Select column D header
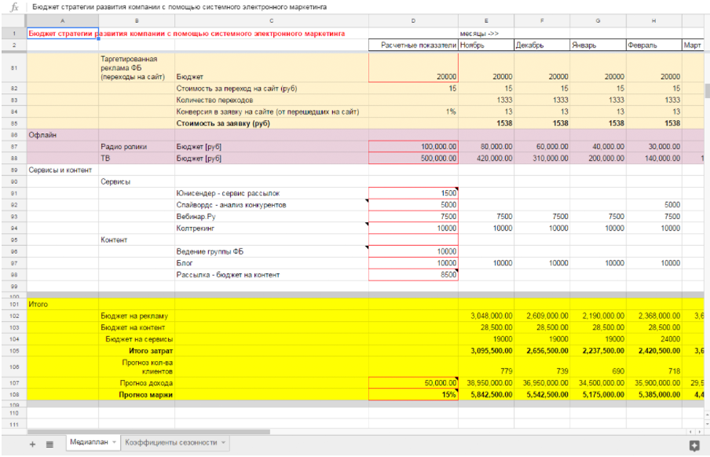Screen dimensions: 710x457 413,21
